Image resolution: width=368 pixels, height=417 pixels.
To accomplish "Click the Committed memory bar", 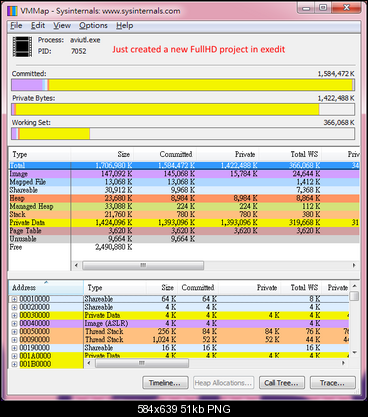I will click(183, 85).
